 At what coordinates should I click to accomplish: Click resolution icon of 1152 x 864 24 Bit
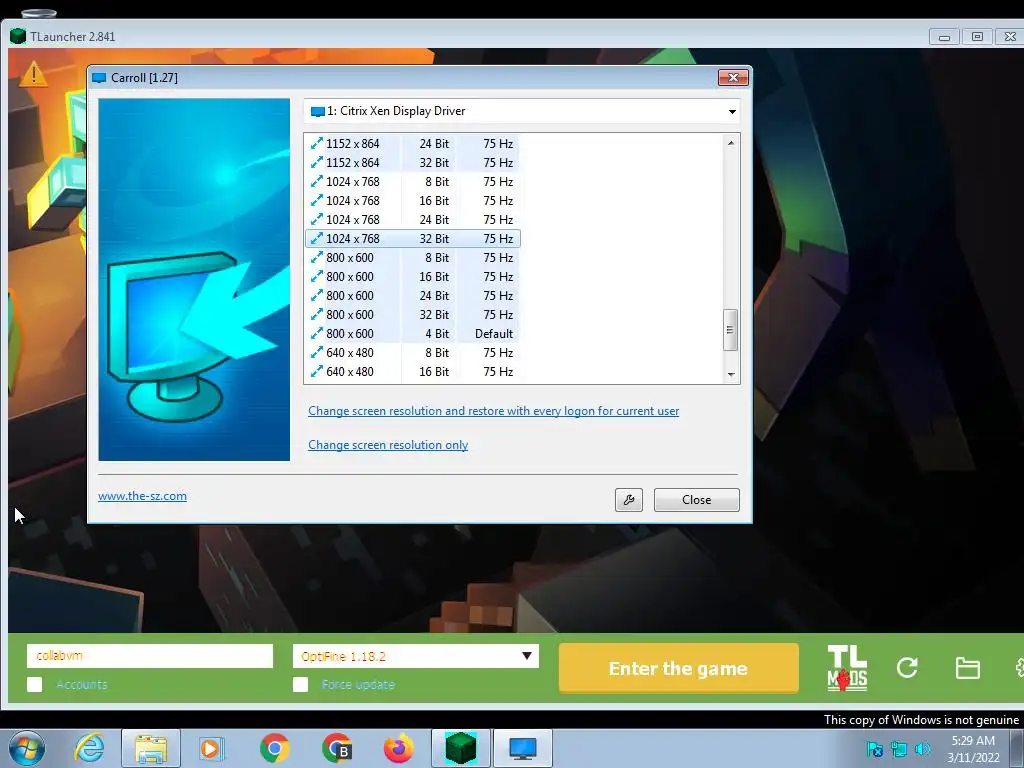tap(317, 143)
